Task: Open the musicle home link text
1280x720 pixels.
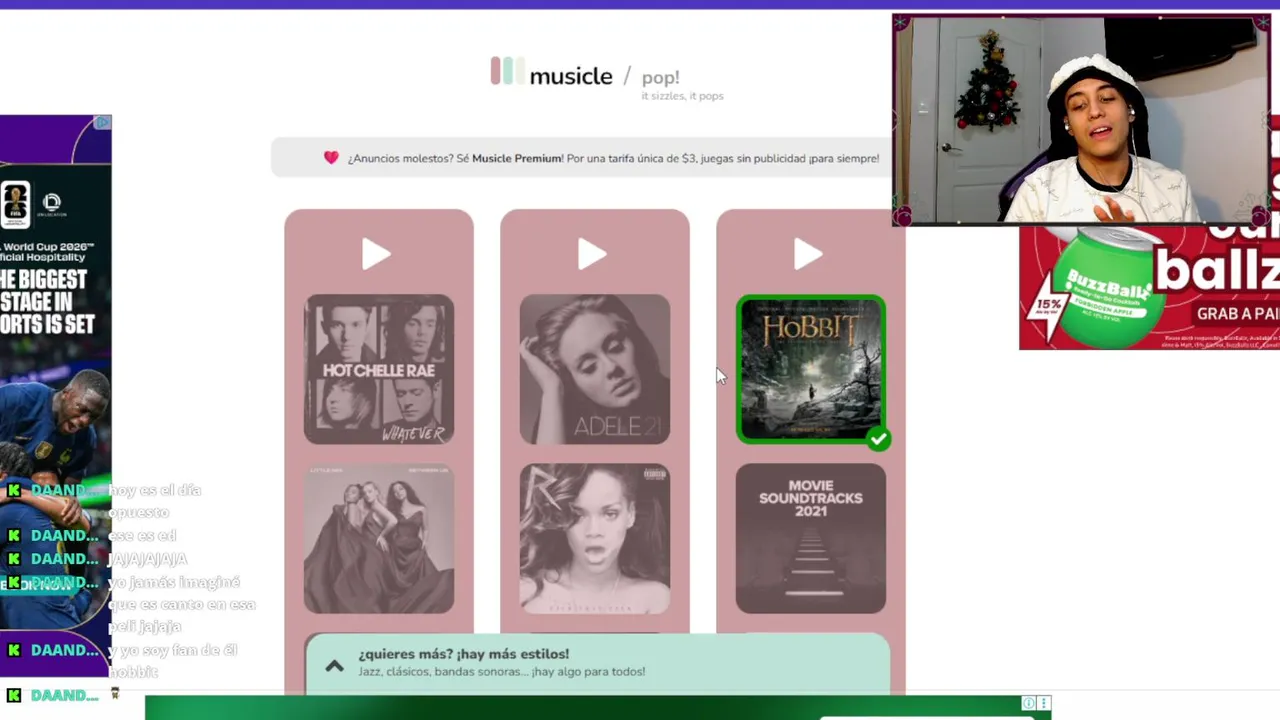Action: click(x=571, y=76)
